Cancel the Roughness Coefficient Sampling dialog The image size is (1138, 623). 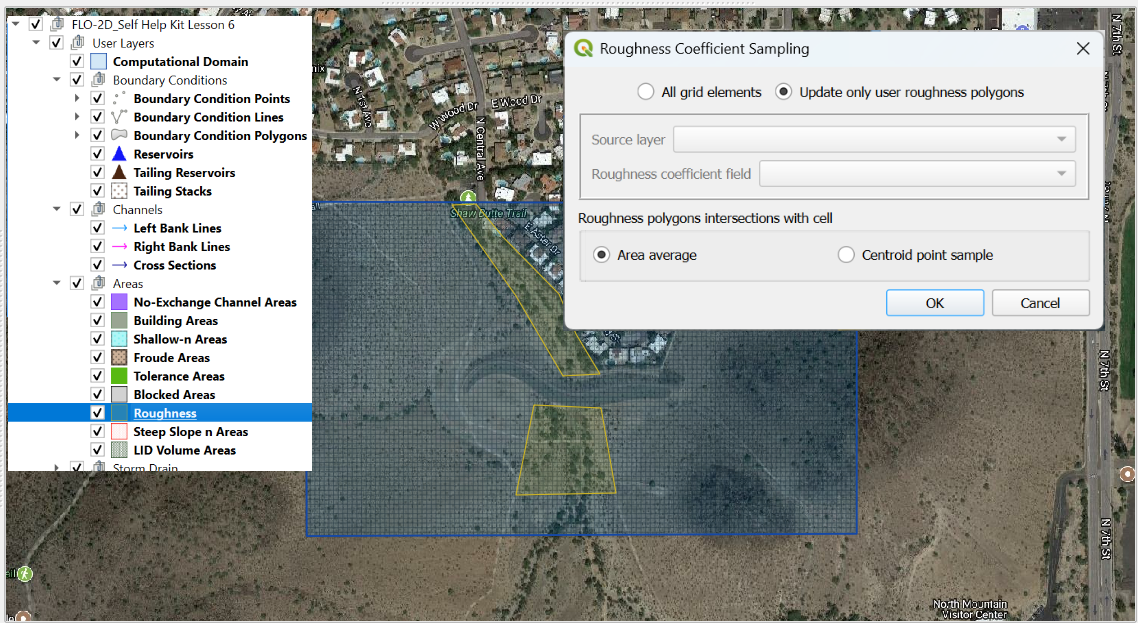click(x=1040, y=303)
